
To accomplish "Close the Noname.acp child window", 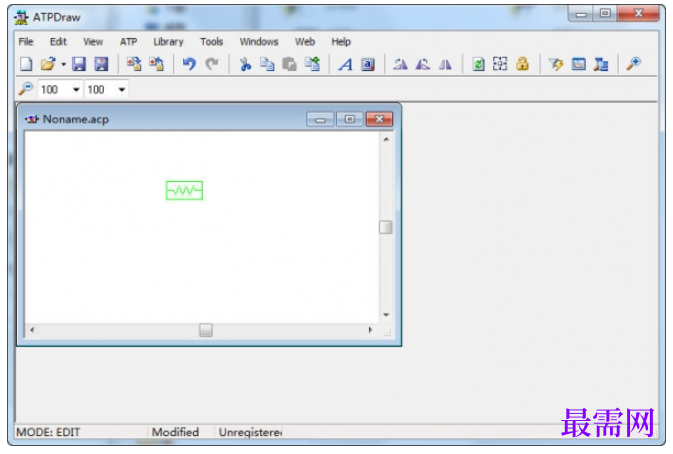I will point(379,119).
